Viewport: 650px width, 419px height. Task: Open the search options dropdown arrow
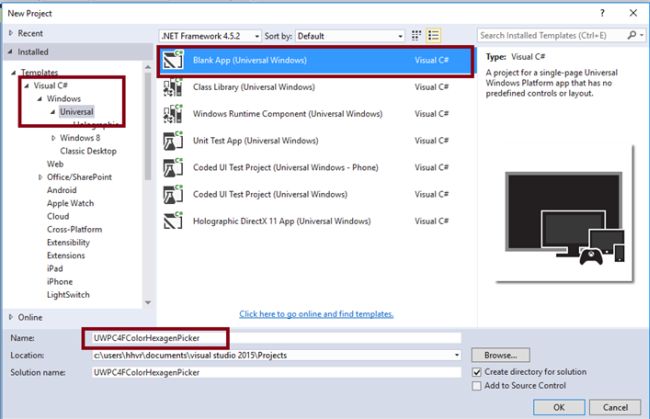[x=642, y=35]
